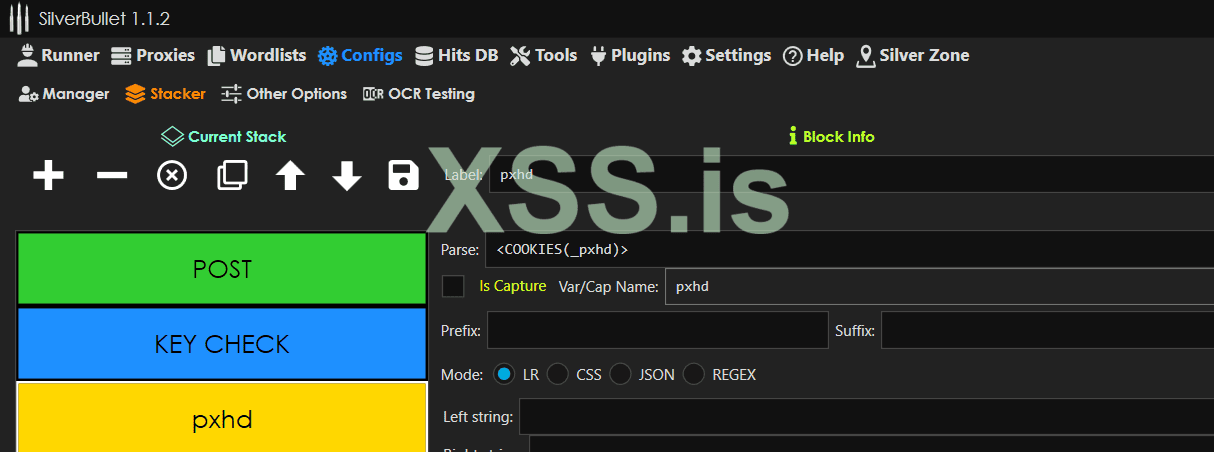This screenshot has width=1214, height=452.
Task: Toggle the Is Capture checkbox
Action: point(453,286)
